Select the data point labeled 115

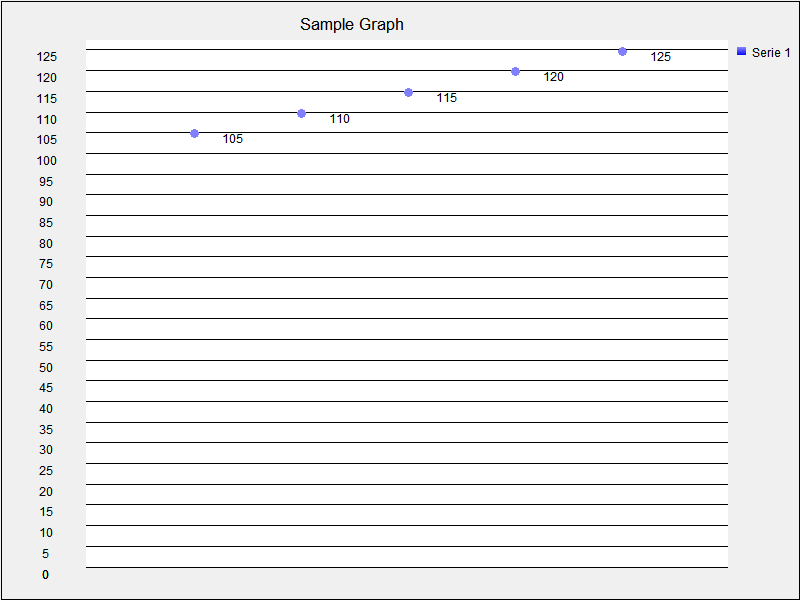(407, 92)
